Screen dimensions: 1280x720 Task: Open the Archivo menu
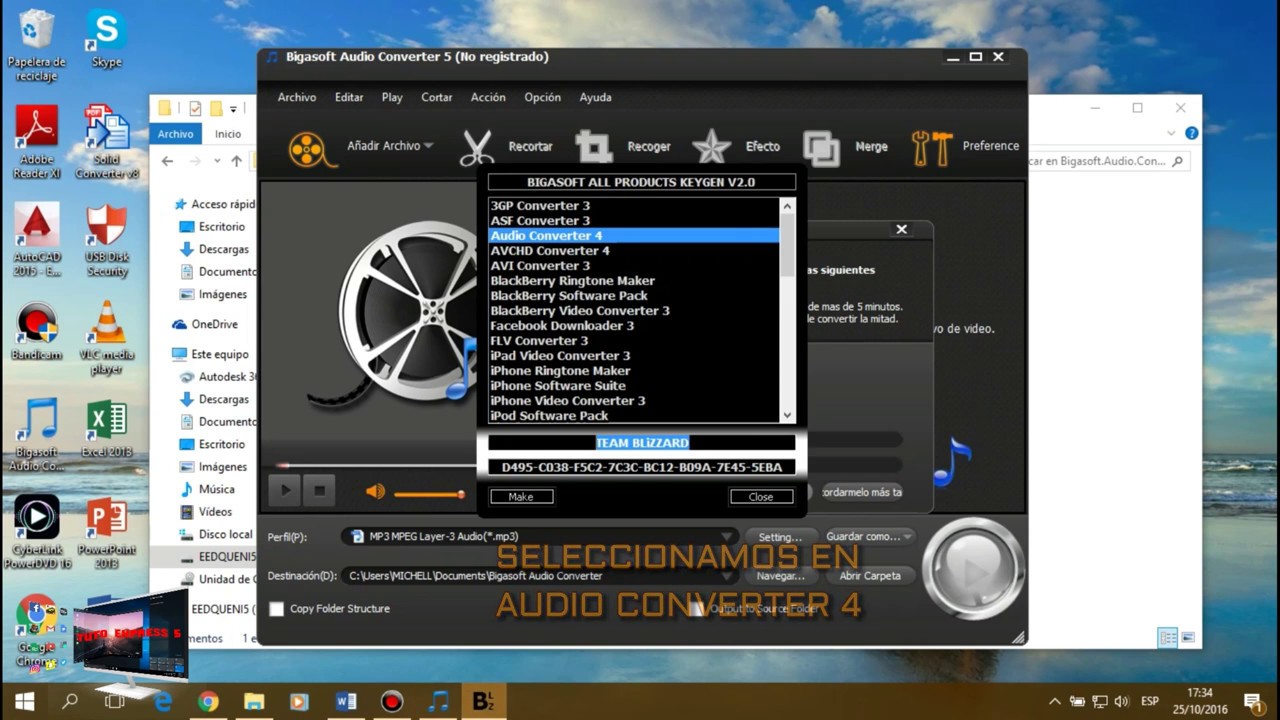click(297, 97)
